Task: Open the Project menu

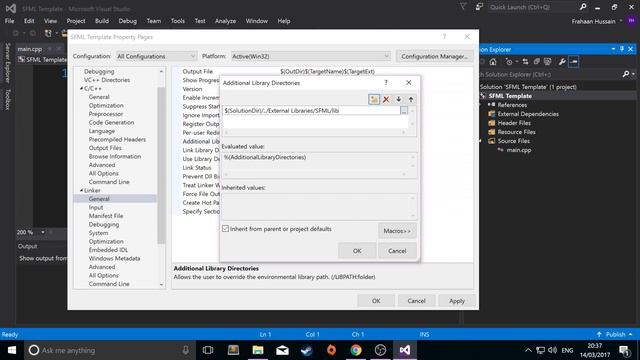Action: pyautogui.click(x=76, y=21)
